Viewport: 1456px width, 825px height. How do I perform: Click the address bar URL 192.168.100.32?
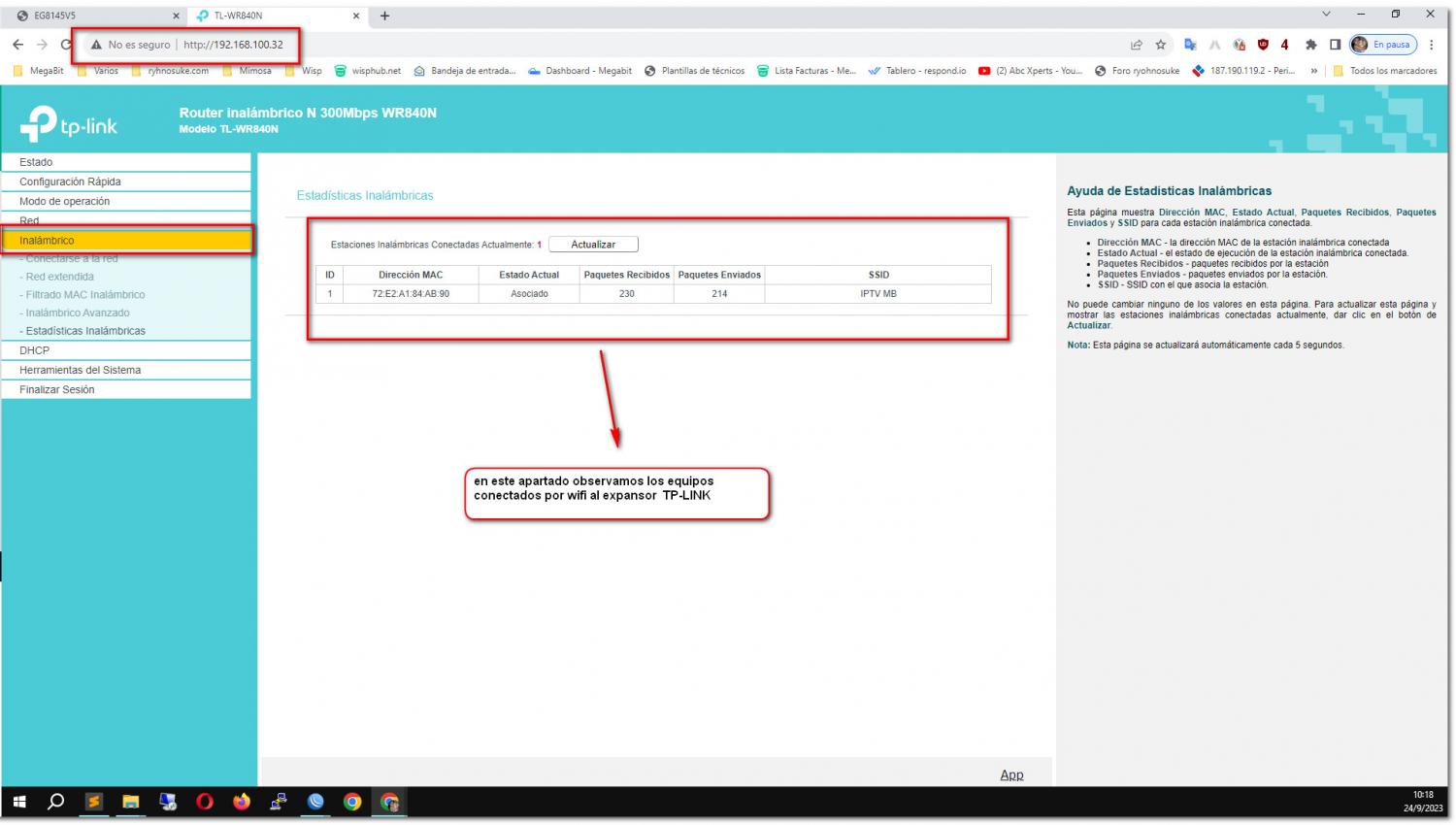click(233, 45)
